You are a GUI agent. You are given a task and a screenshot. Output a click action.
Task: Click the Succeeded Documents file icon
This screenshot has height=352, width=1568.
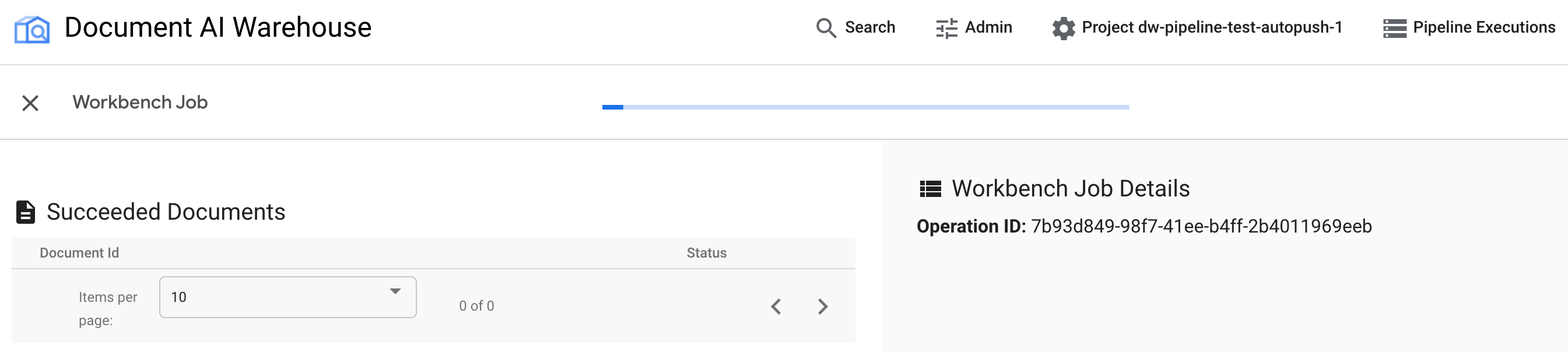point(26,212)
